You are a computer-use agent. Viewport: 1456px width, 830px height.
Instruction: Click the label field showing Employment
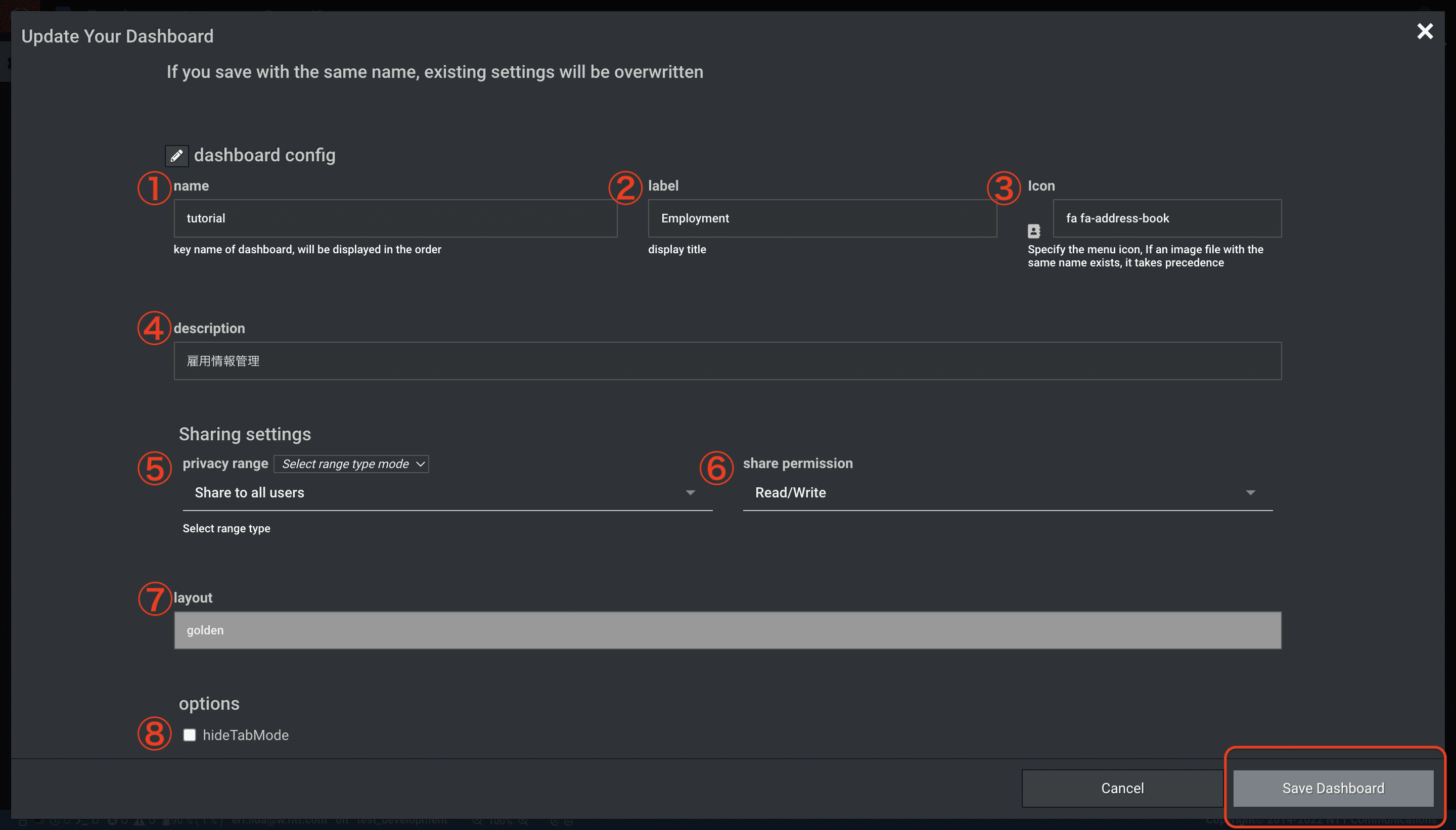tap(822, 218)
